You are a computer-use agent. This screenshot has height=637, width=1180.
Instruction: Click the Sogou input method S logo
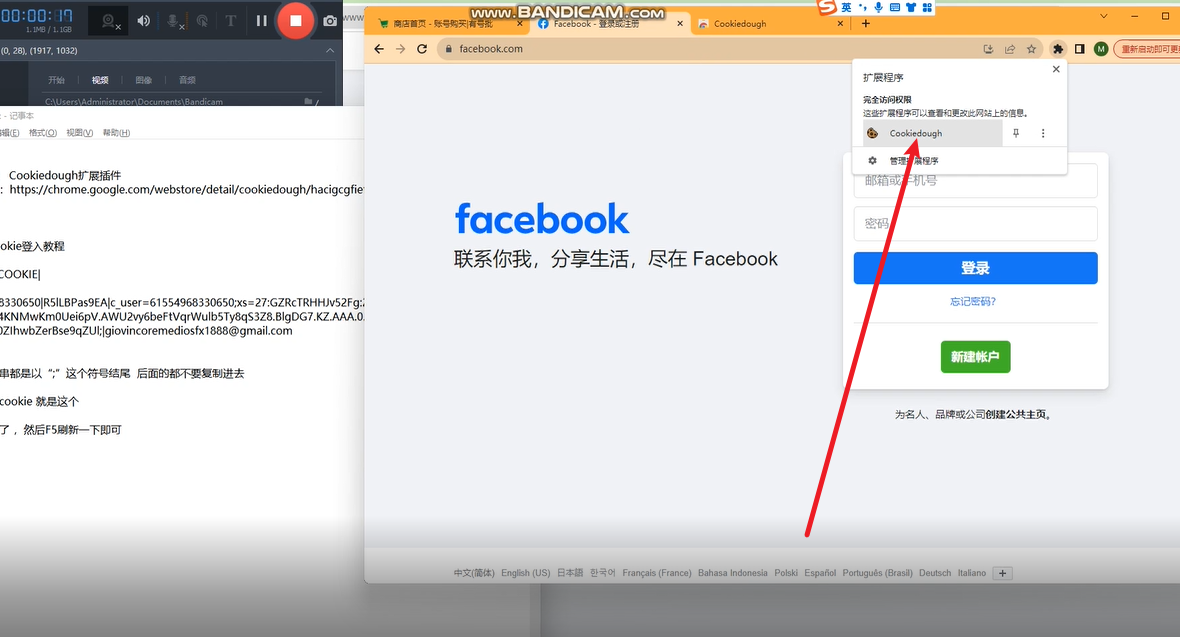(x=827, y=7)
